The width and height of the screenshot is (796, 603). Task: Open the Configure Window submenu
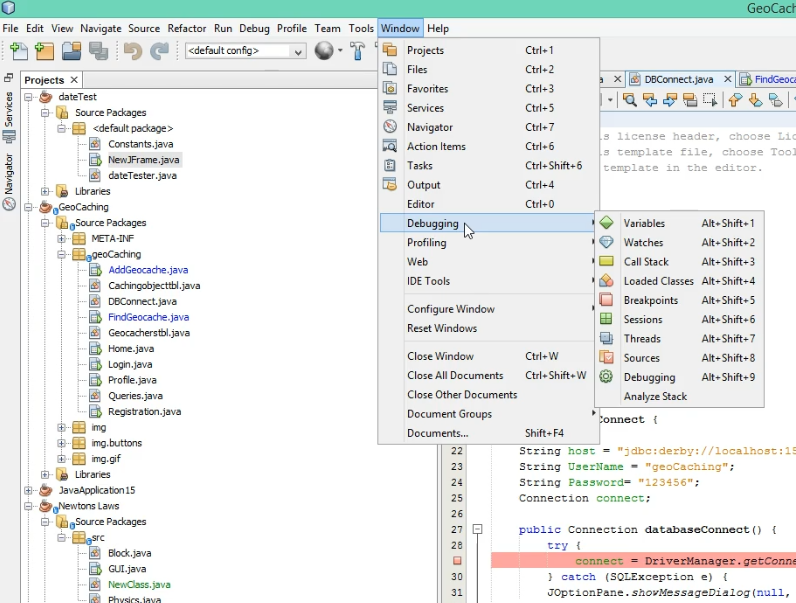pyautogui.click(x=488, y=309)
